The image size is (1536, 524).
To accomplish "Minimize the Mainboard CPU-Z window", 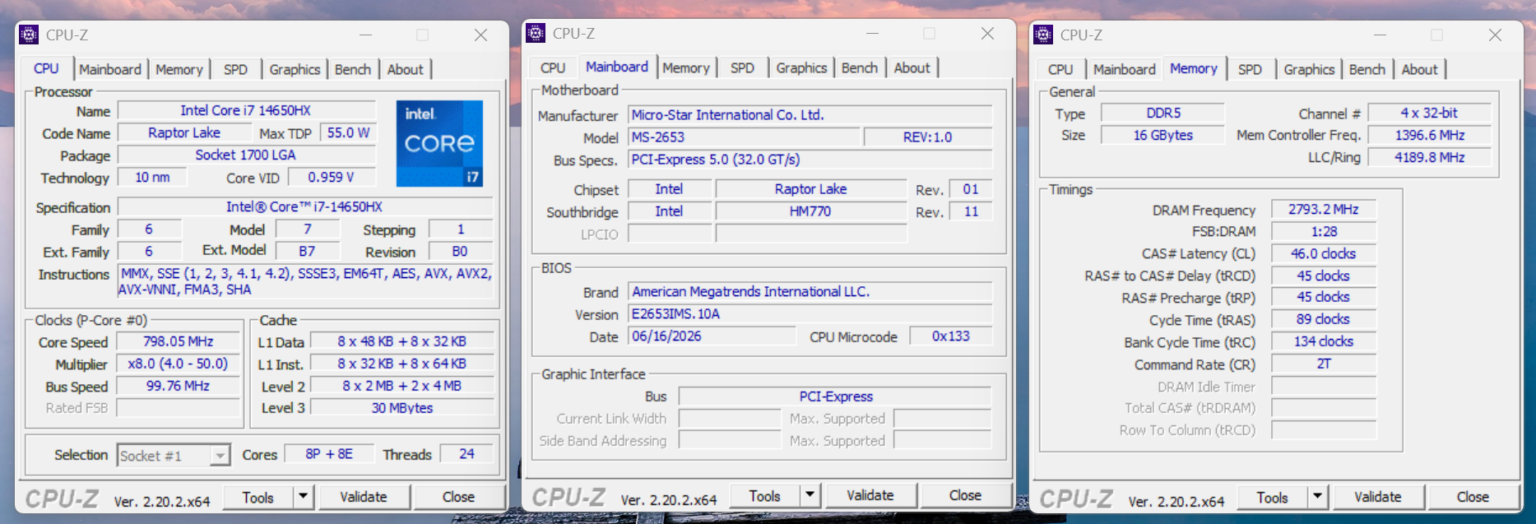I will tap(872, 33).
